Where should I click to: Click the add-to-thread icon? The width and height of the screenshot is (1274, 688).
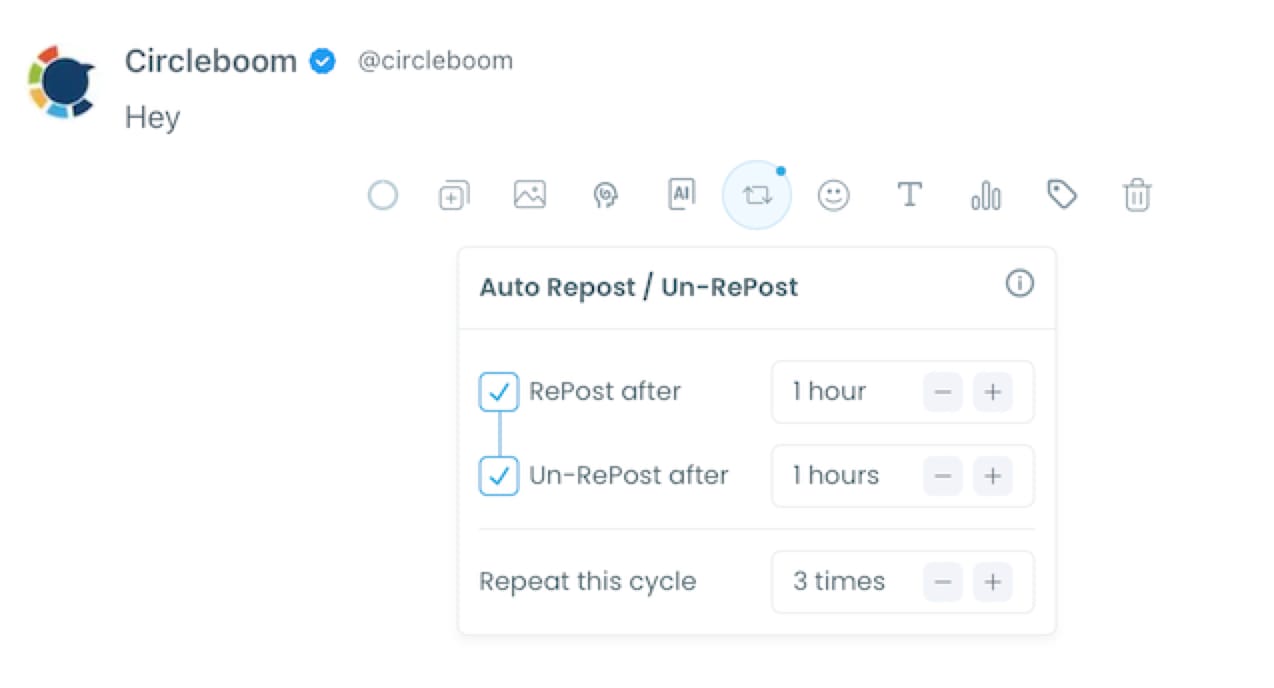point(454,195)
